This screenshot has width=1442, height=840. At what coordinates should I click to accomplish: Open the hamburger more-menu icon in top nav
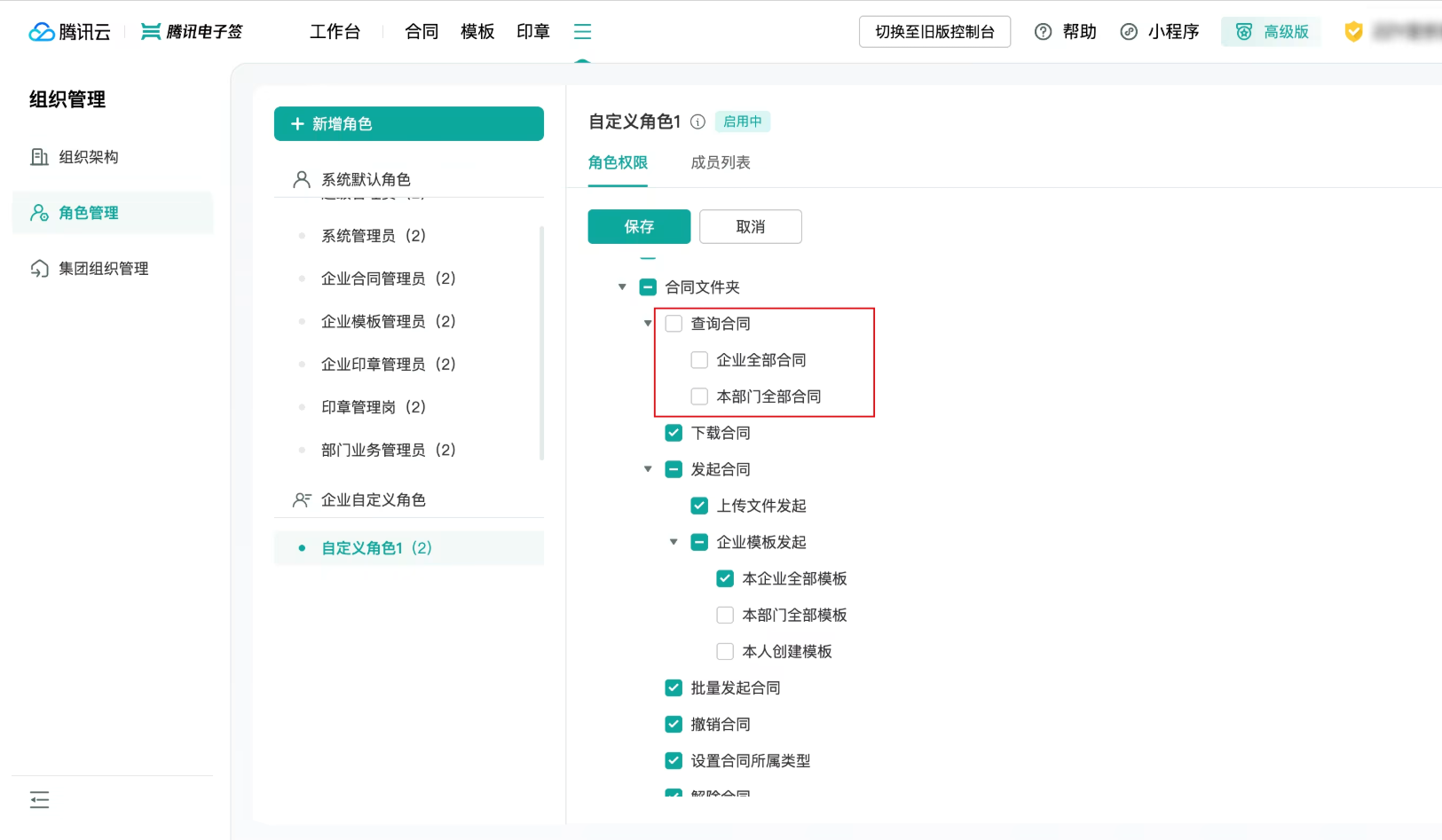(582, 32)
